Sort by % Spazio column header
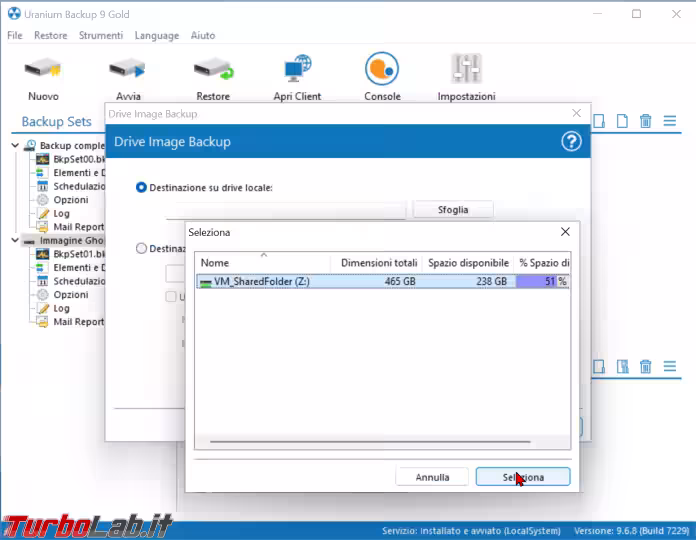 tap(542, 263)
